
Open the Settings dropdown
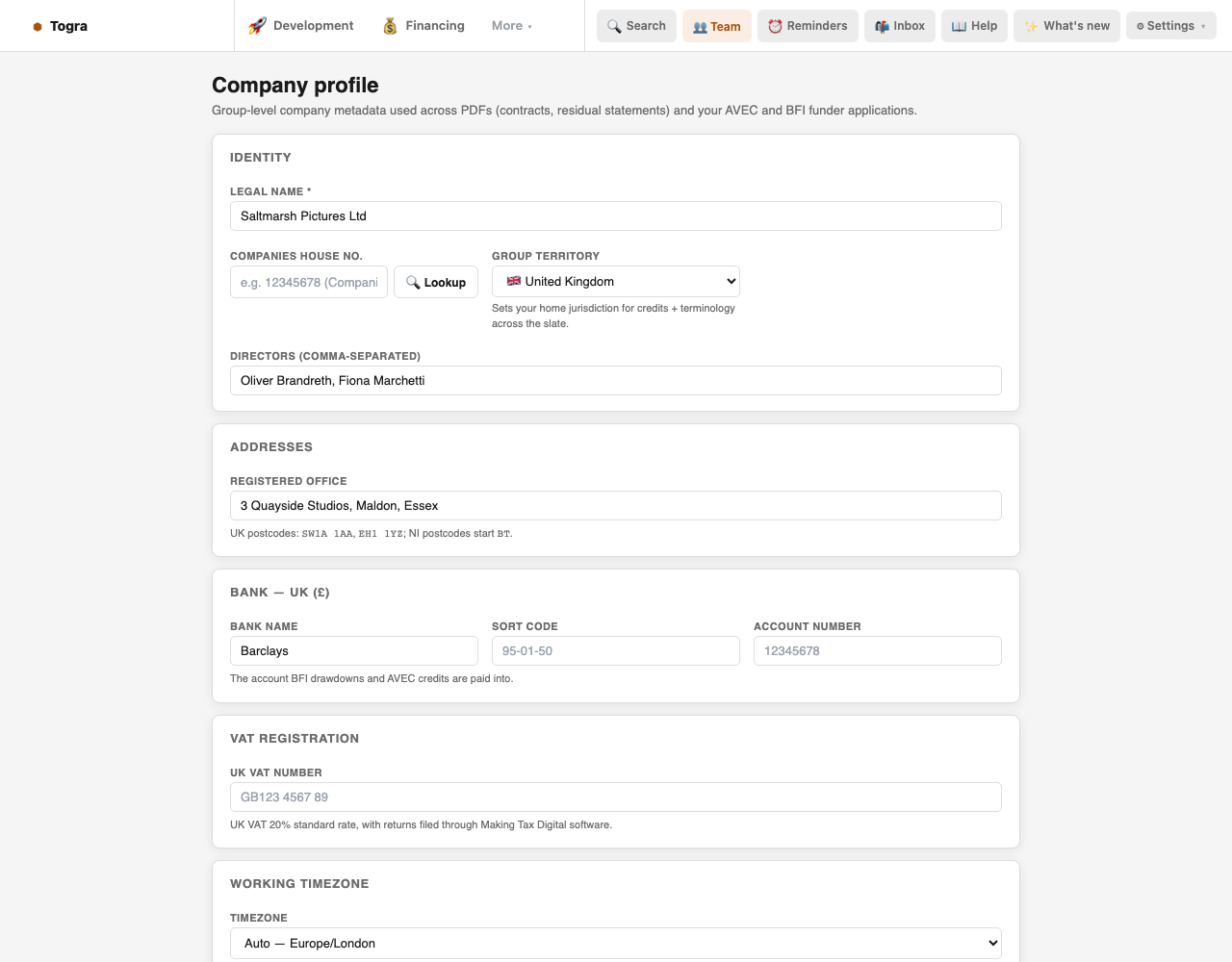tap(1171, 26)
